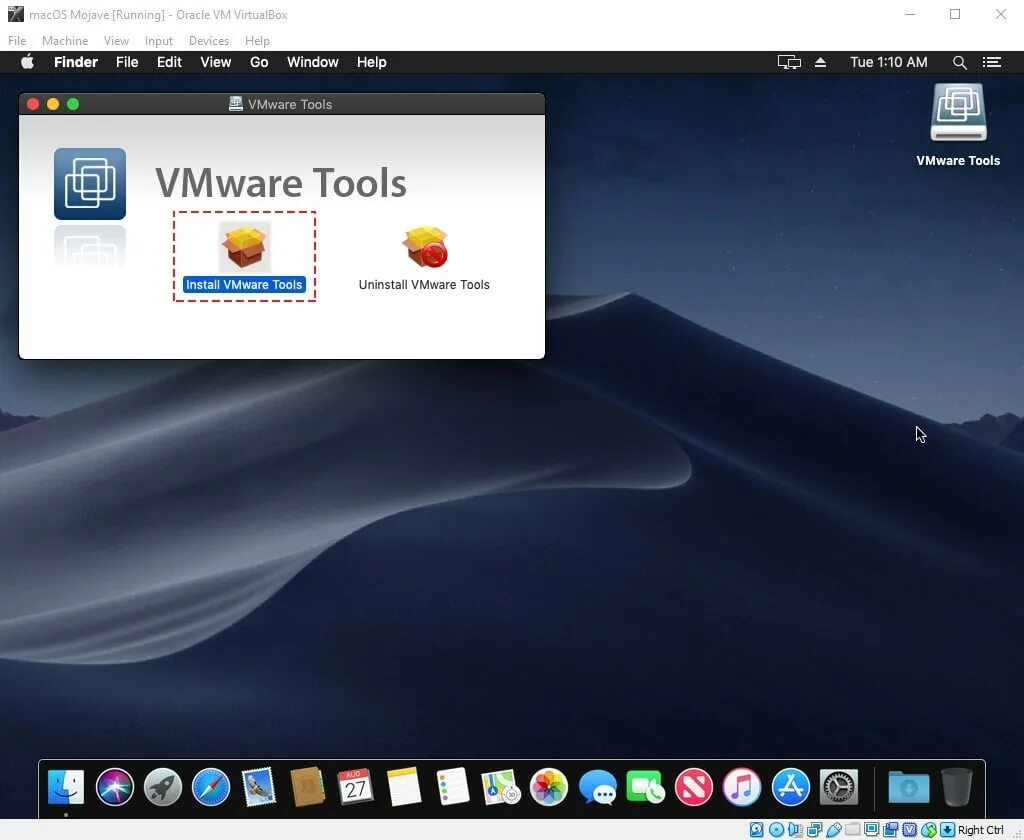Open the VirtualBox Input menu
Viewport: 1024px width, 840px height.
click(x=159, y=40)
